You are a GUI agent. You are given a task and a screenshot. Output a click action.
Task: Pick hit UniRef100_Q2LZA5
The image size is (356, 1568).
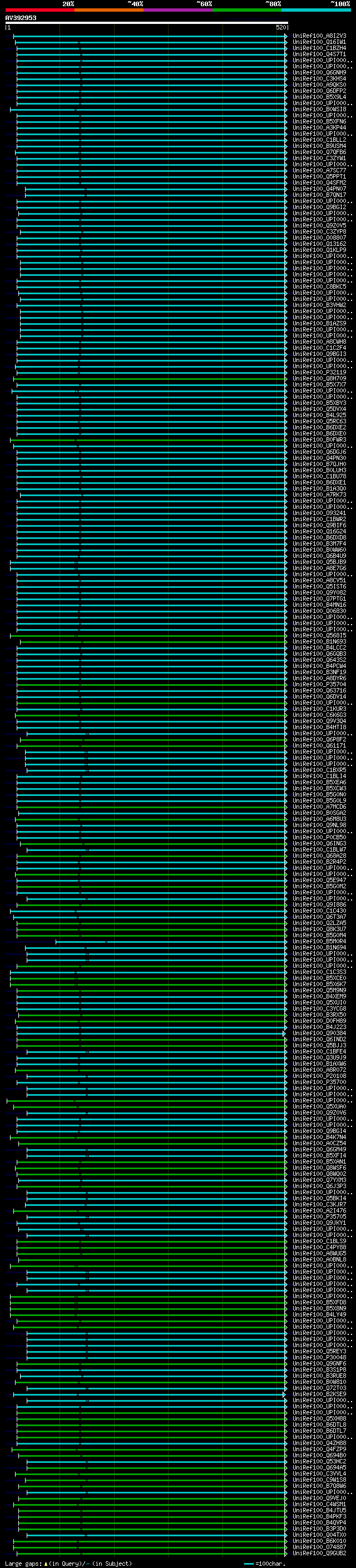(319, 923)
